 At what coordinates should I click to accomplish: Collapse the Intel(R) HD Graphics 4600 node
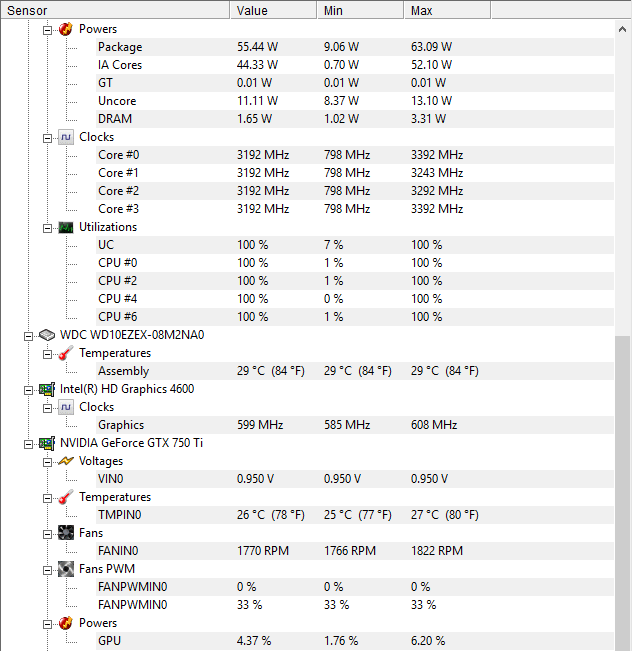[29, 389]
